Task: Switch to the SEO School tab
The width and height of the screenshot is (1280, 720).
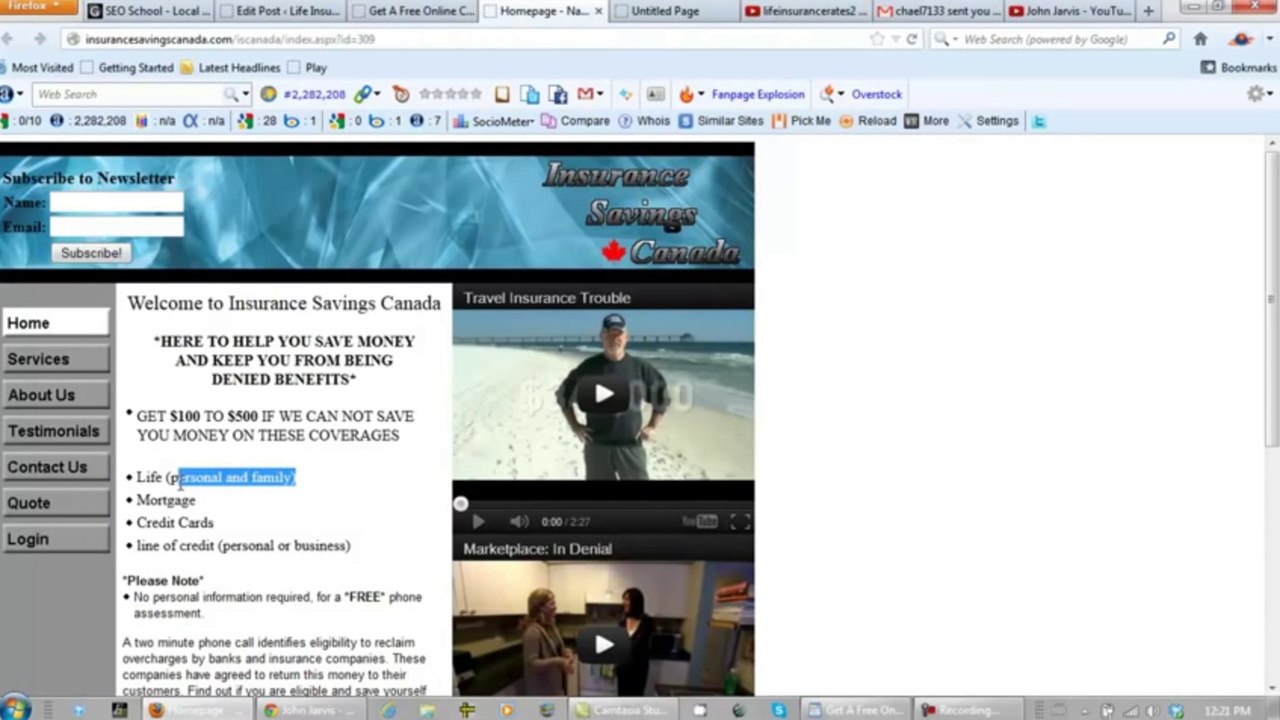Action: [x=147, y=11]
